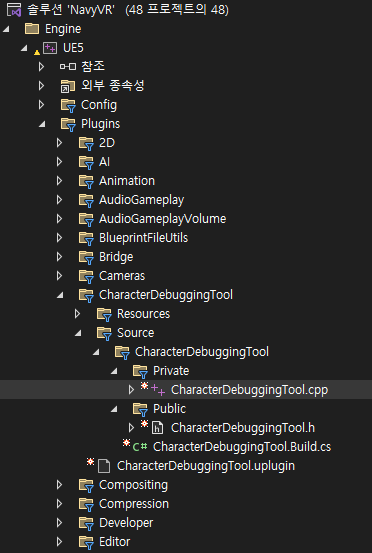Click the AudioGameplayVolume filter folder icon
The width and height of the screenshot is (372, 553).
tap(86, 219)
